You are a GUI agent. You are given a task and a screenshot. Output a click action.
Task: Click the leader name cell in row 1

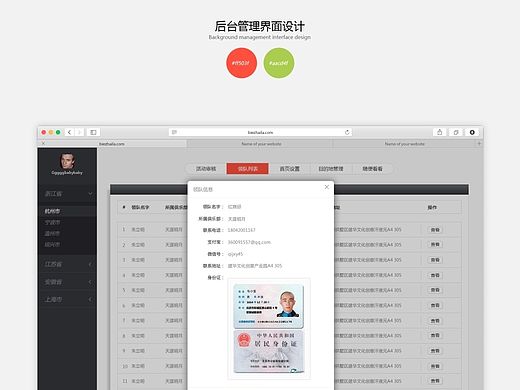tap(138, 230)
